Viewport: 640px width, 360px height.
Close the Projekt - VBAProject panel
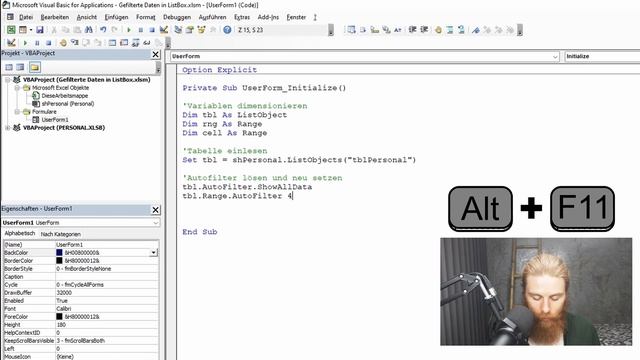[x=156, y=54]
